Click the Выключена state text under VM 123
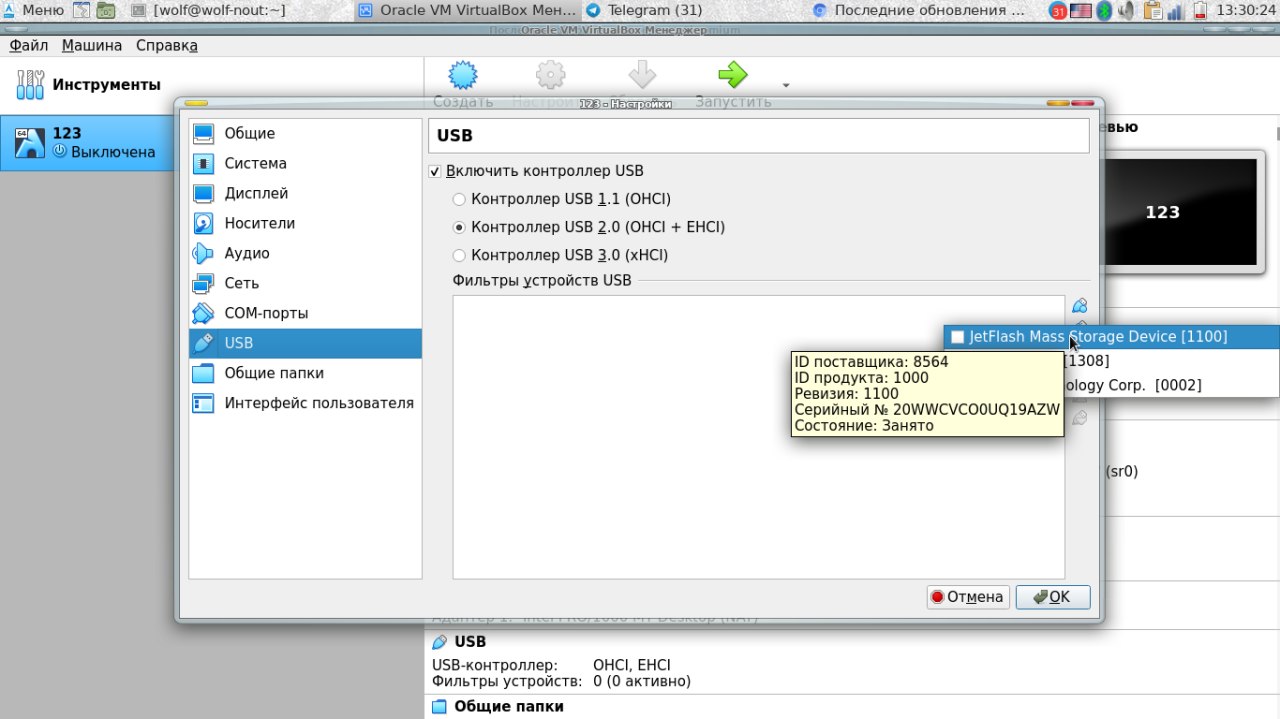This screenshot has width=1280, height=719. (x=113, y=152)
